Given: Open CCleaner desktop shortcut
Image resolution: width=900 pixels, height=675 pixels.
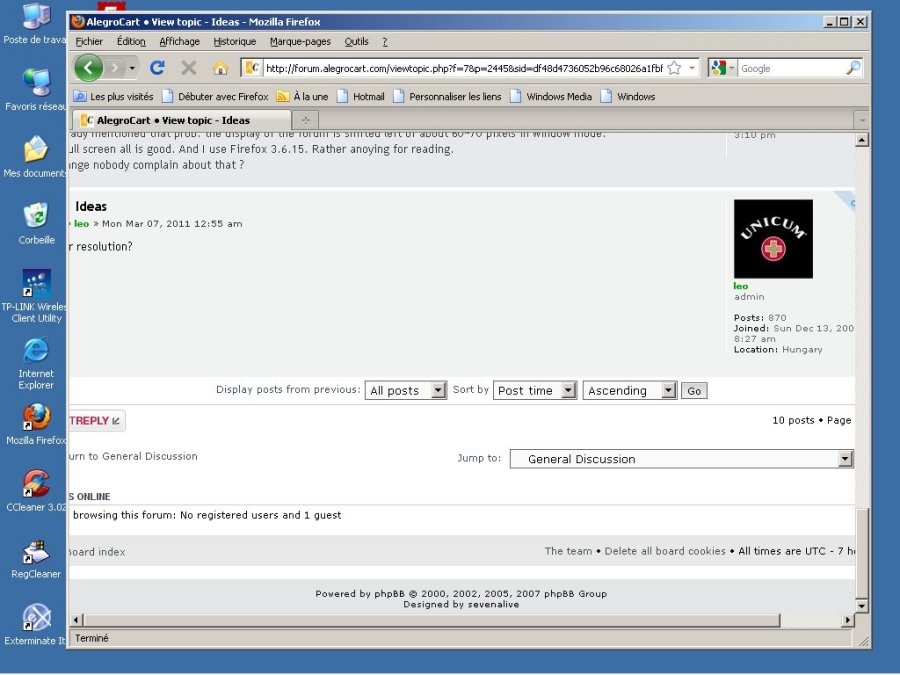Looking at the screenshot, I should tap(36, 484).
